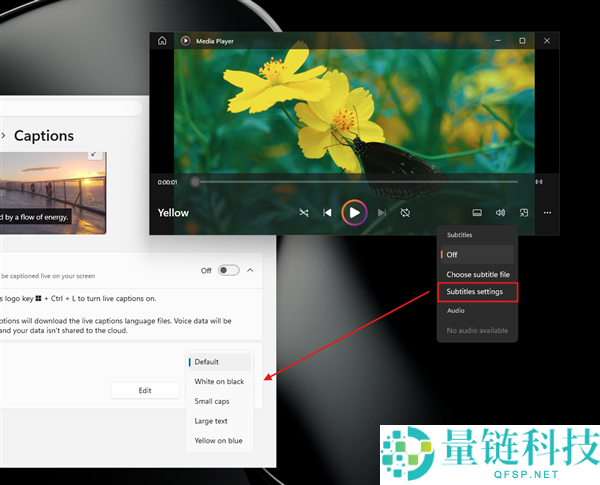600x485 pixels.
Task: Open Subtitles settings
Action: pyautogui.click(x=478, y=292)
